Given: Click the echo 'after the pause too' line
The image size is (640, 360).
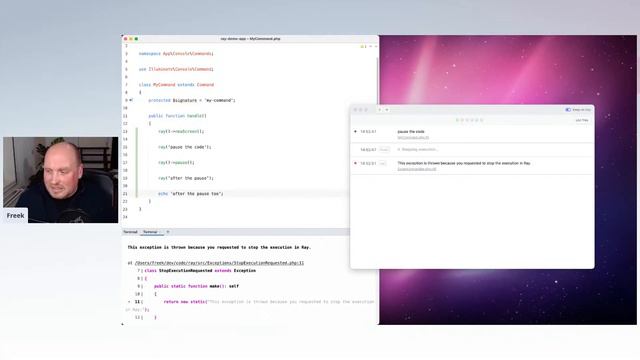Looking at the screenshot, I should click(x=191, y=193).
